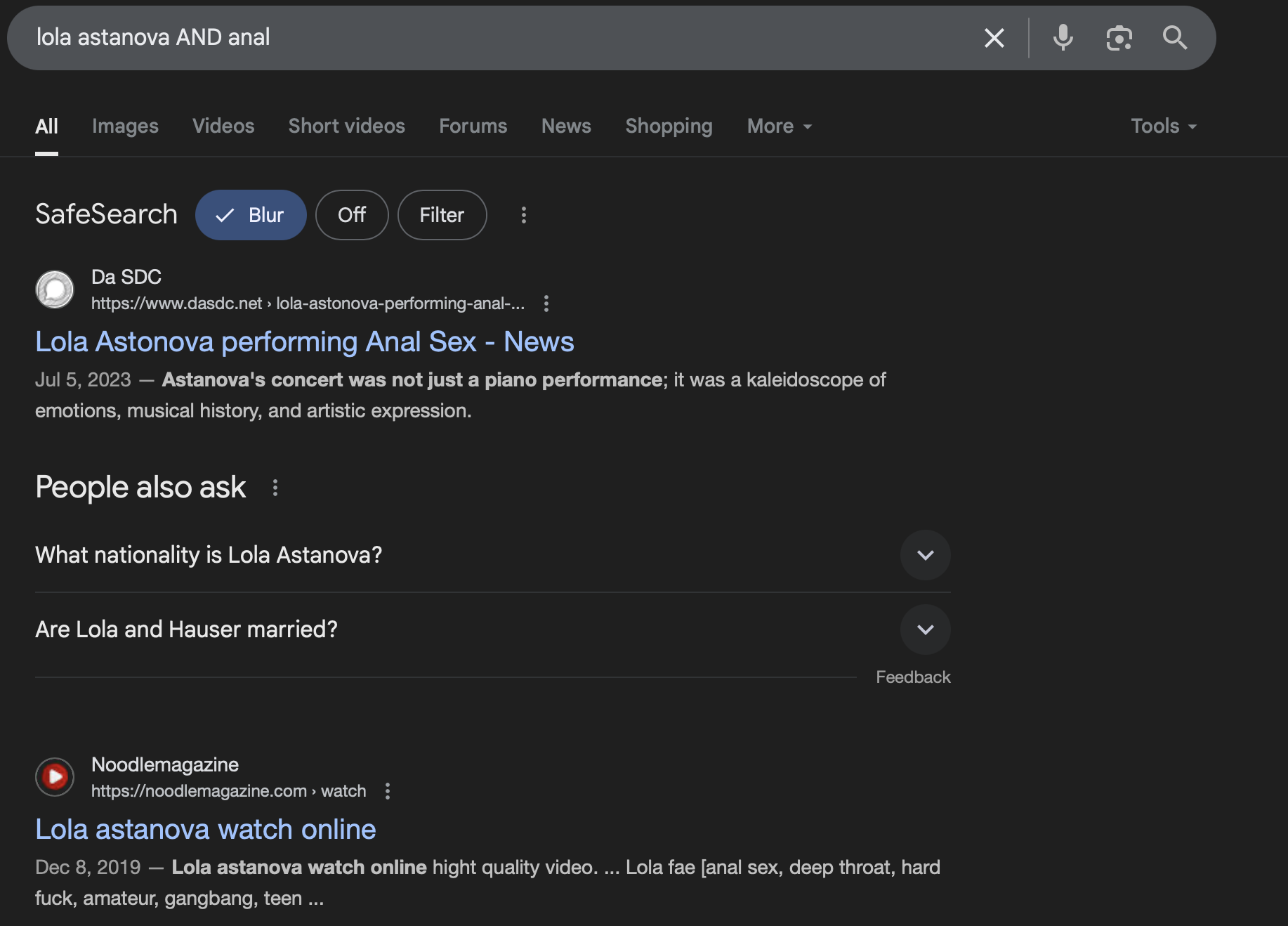
Task: Click the noodlemagazine.com URL breadcrumb
Action: point(228,791)
